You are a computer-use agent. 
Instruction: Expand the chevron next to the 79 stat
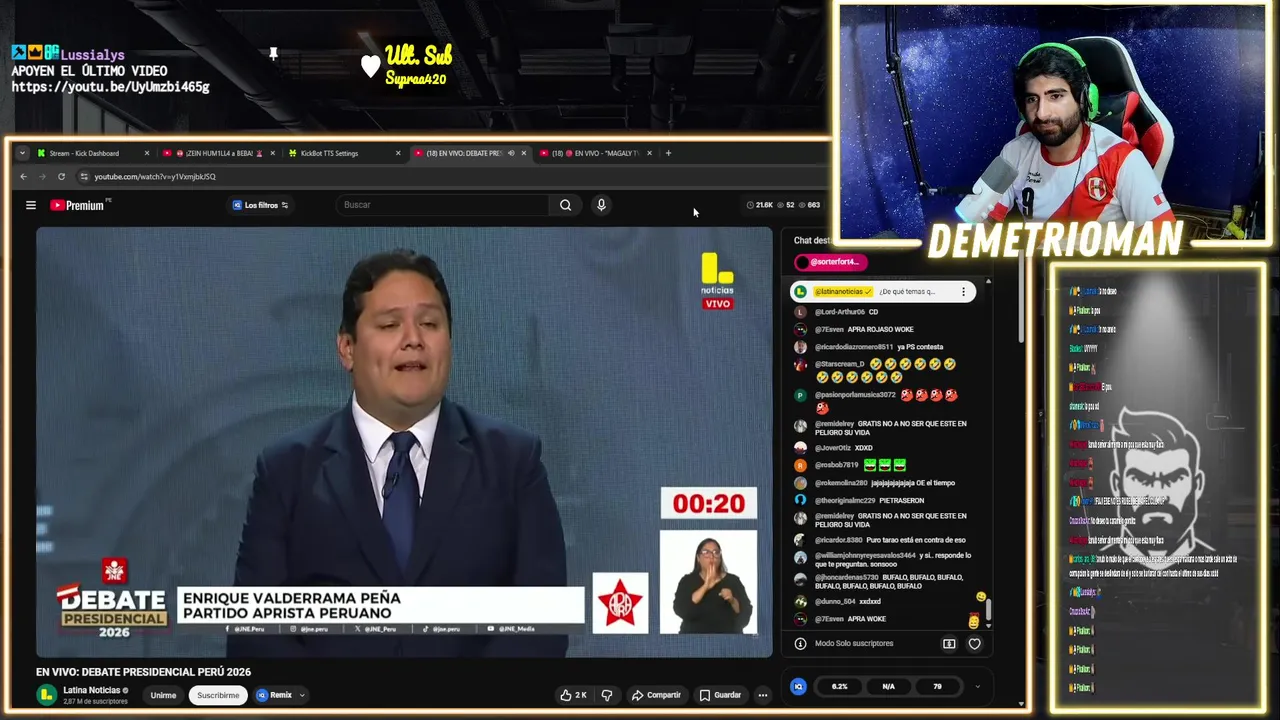pyautogui.click(x=977, y=686)
